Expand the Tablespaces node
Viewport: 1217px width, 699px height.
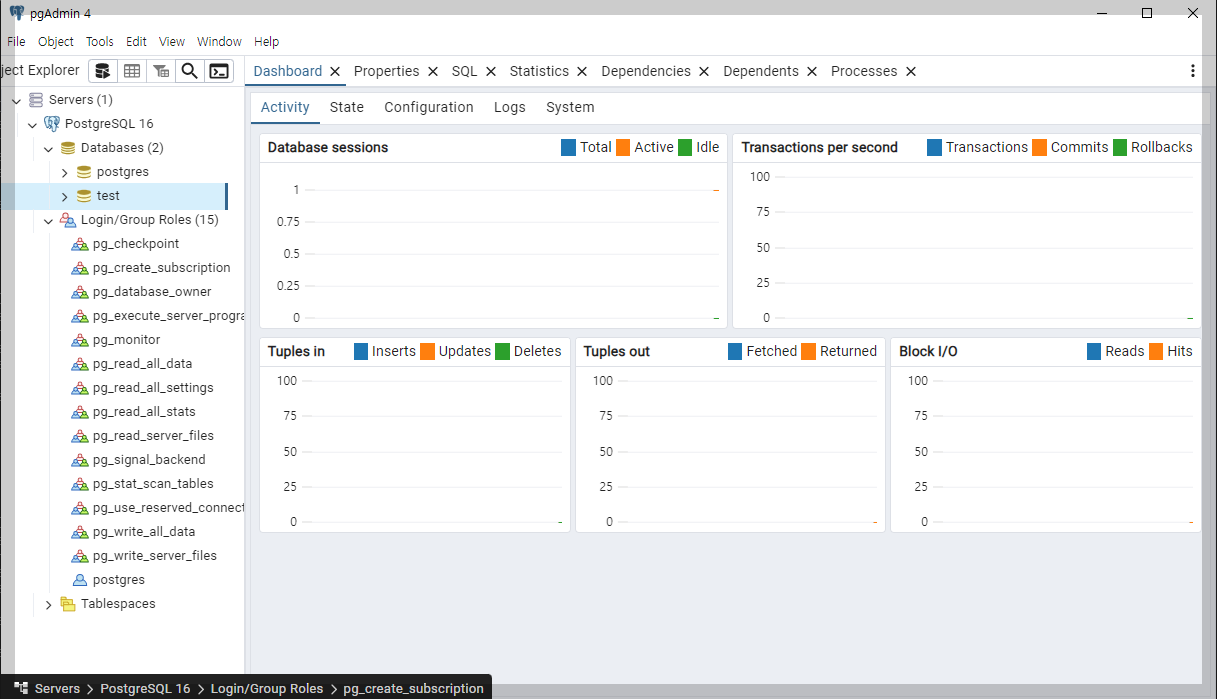pyautogui.click(x=48, y=604)
